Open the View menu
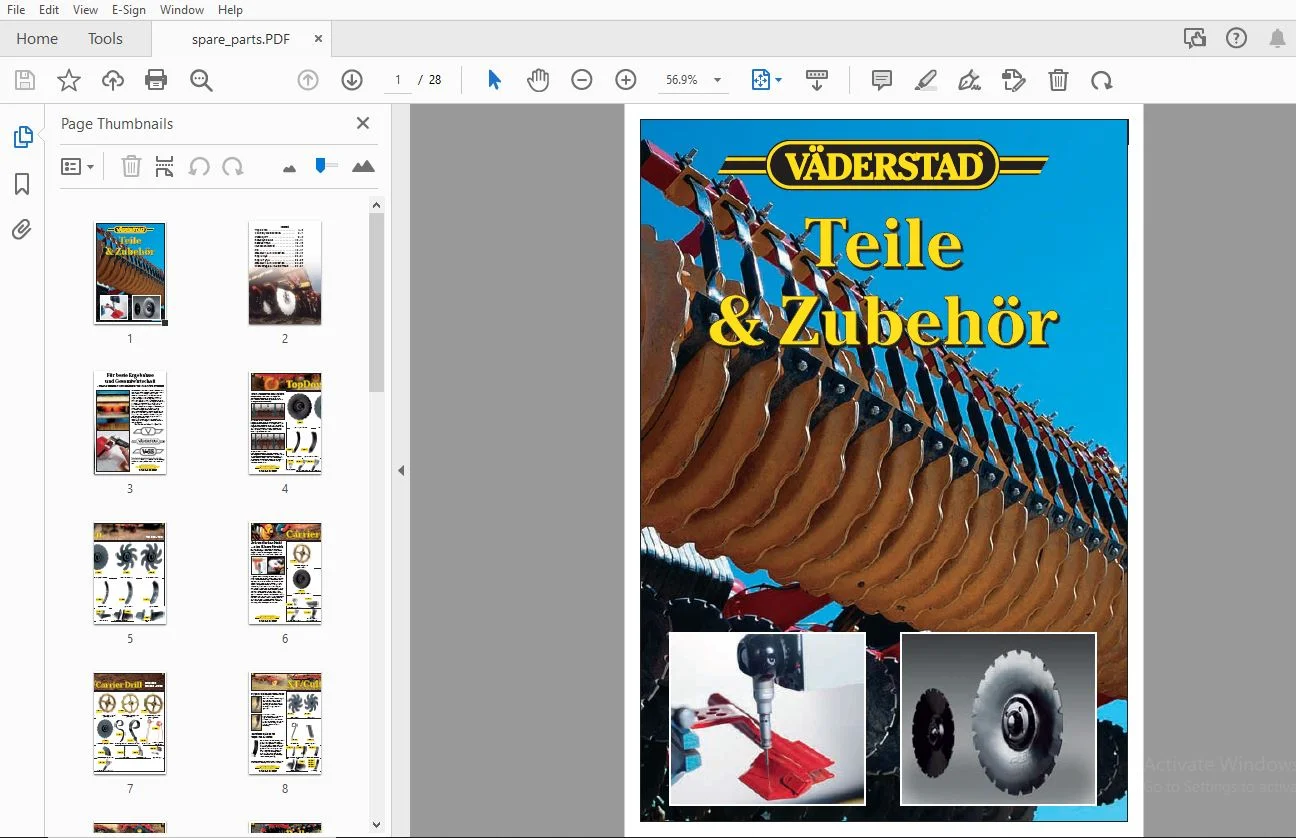This screenshot has width=1296, height=838. click(85, 10)
